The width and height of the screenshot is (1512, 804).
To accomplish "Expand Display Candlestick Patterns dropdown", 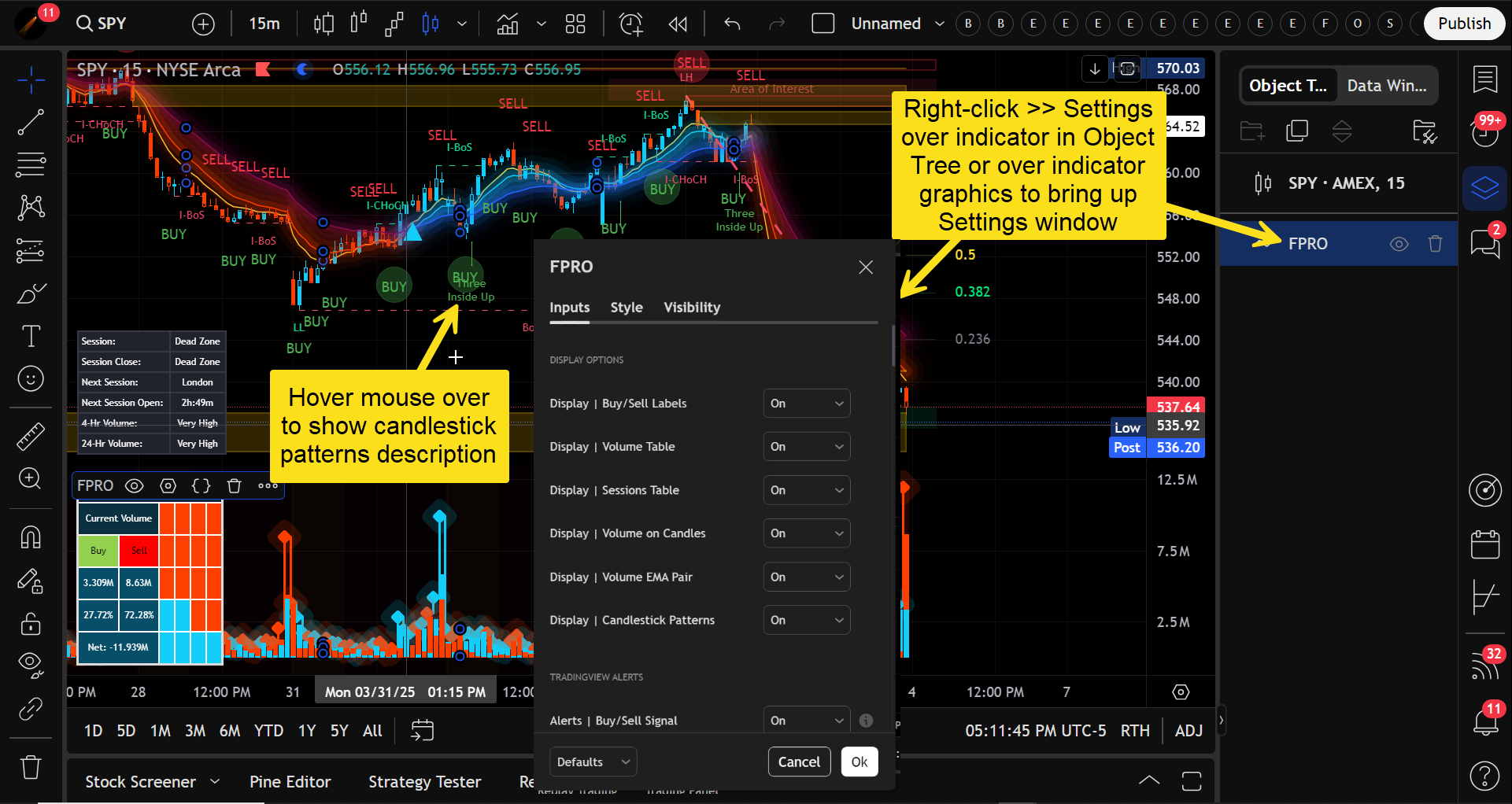I will (806, 621).
